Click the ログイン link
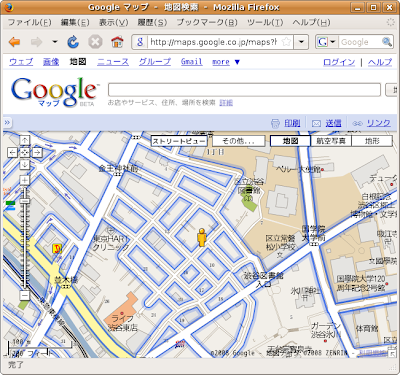400x375 pixels. 339,62
